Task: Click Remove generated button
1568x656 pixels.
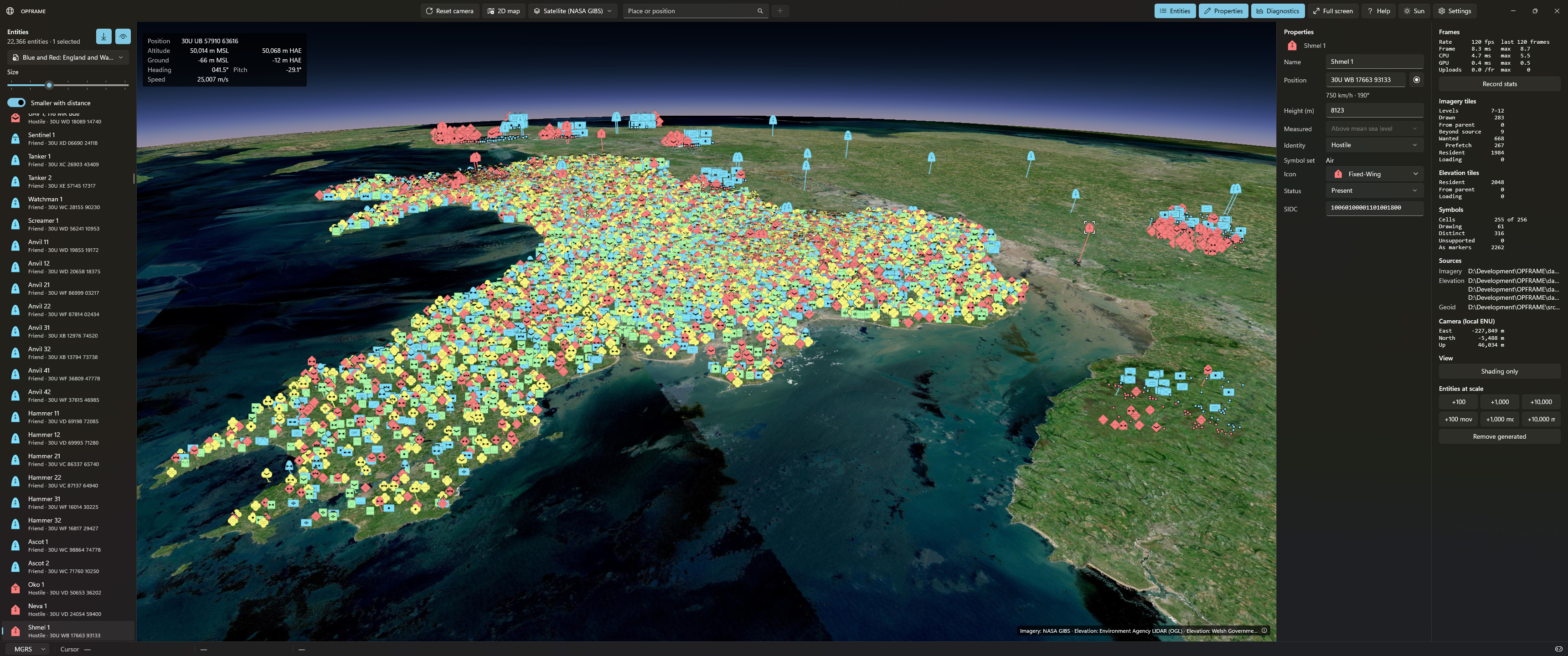Action: tap(1499, 436)
